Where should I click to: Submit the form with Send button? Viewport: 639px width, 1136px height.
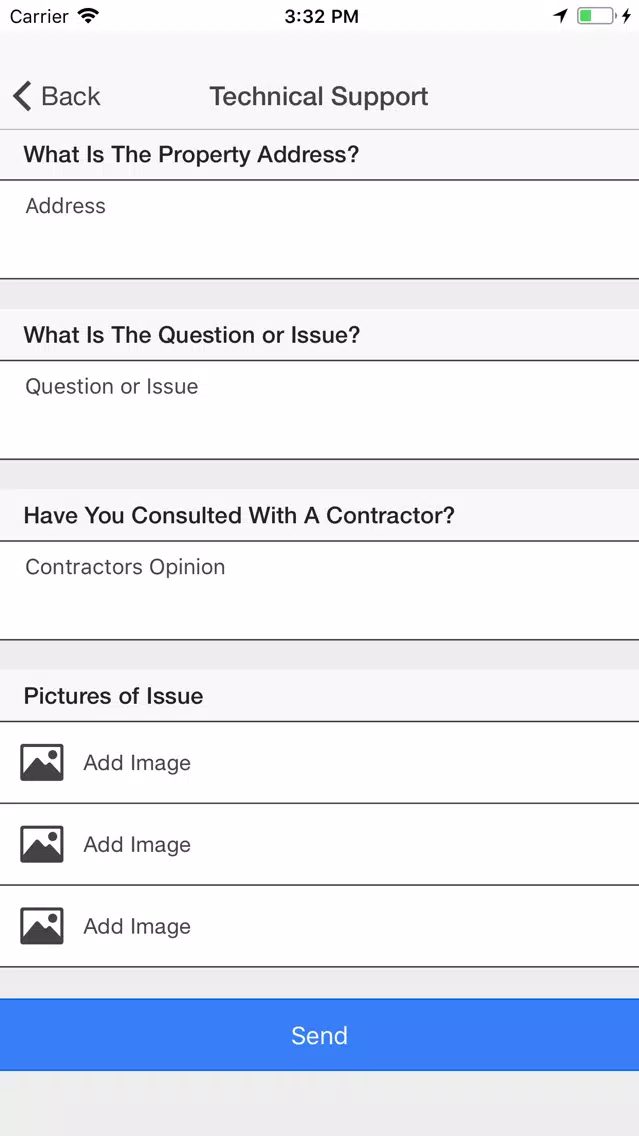tap(320, 1035)
